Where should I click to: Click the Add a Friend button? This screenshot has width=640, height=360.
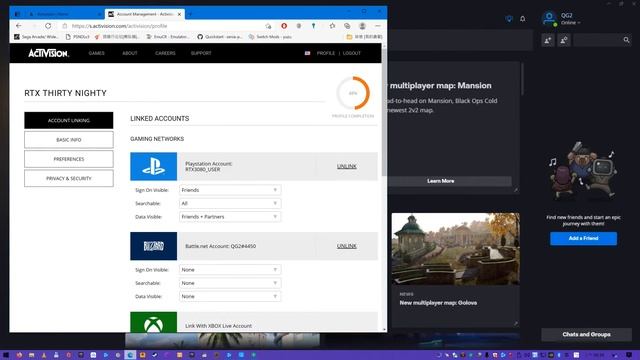click(583, 238)
